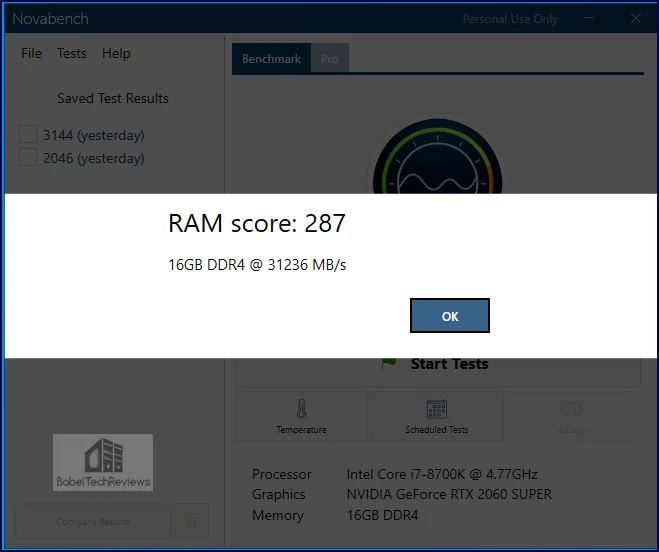The height and width of the screenshot is (552, 659).
Task: Switch to the Pro tab
Action: [330, 58]
